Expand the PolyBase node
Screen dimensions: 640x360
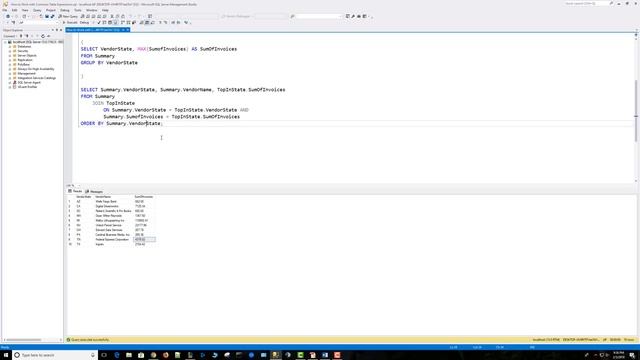click(x=10, y=64)
